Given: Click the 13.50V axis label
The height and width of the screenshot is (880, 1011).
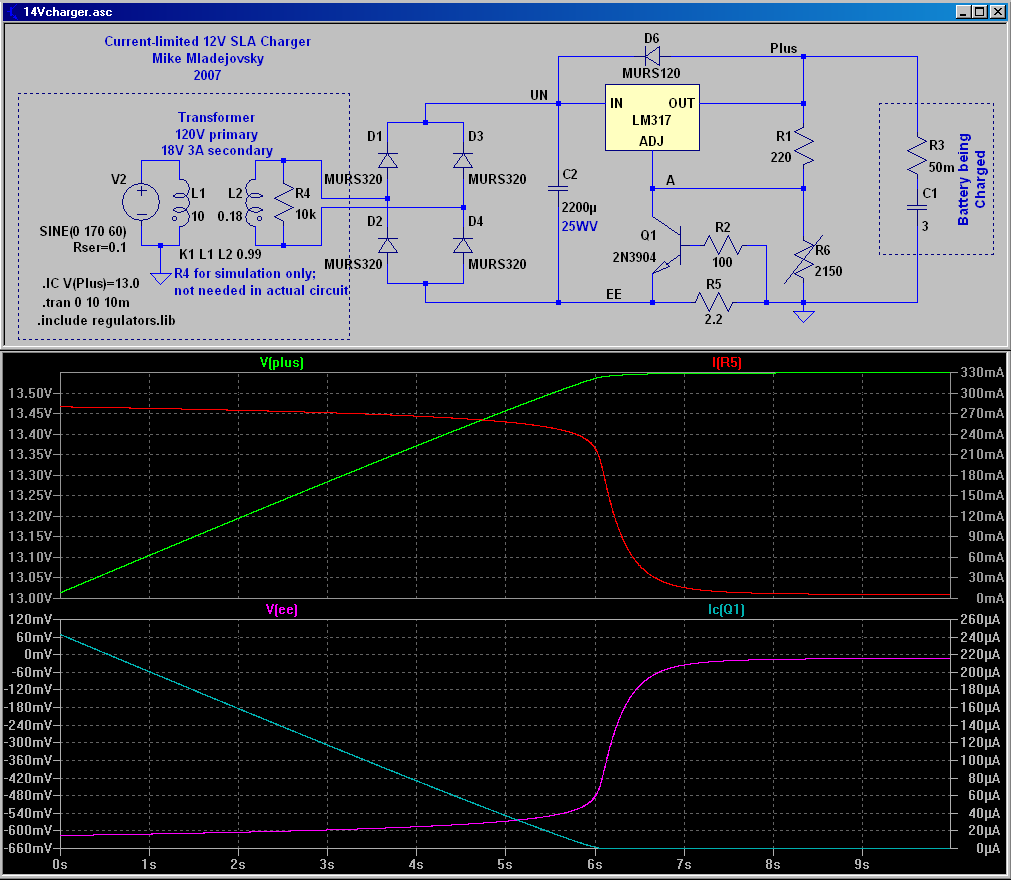Looking at the screenshot, I should (x=30, y=393).
